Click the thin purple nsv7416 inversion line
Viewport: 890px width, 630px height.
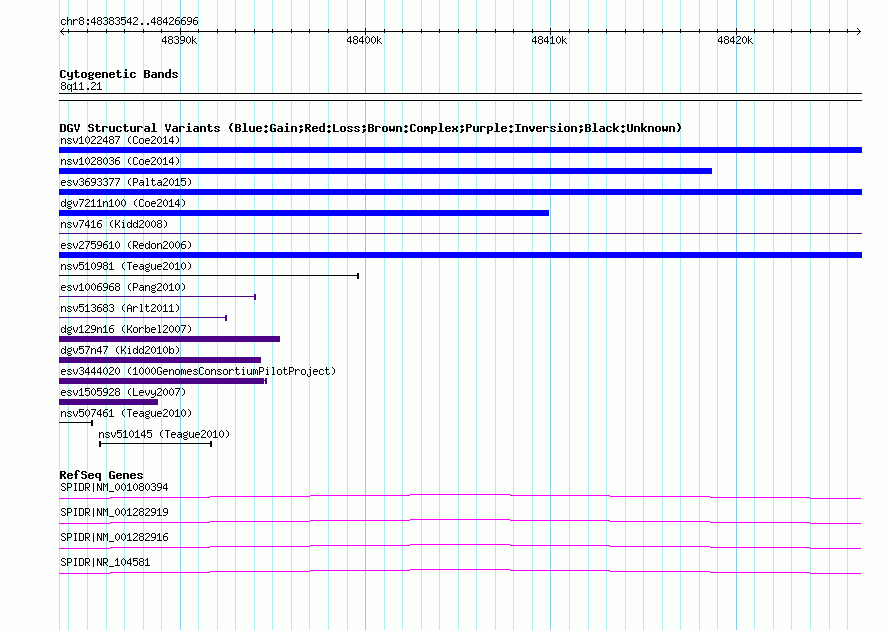tap(460, 233)
